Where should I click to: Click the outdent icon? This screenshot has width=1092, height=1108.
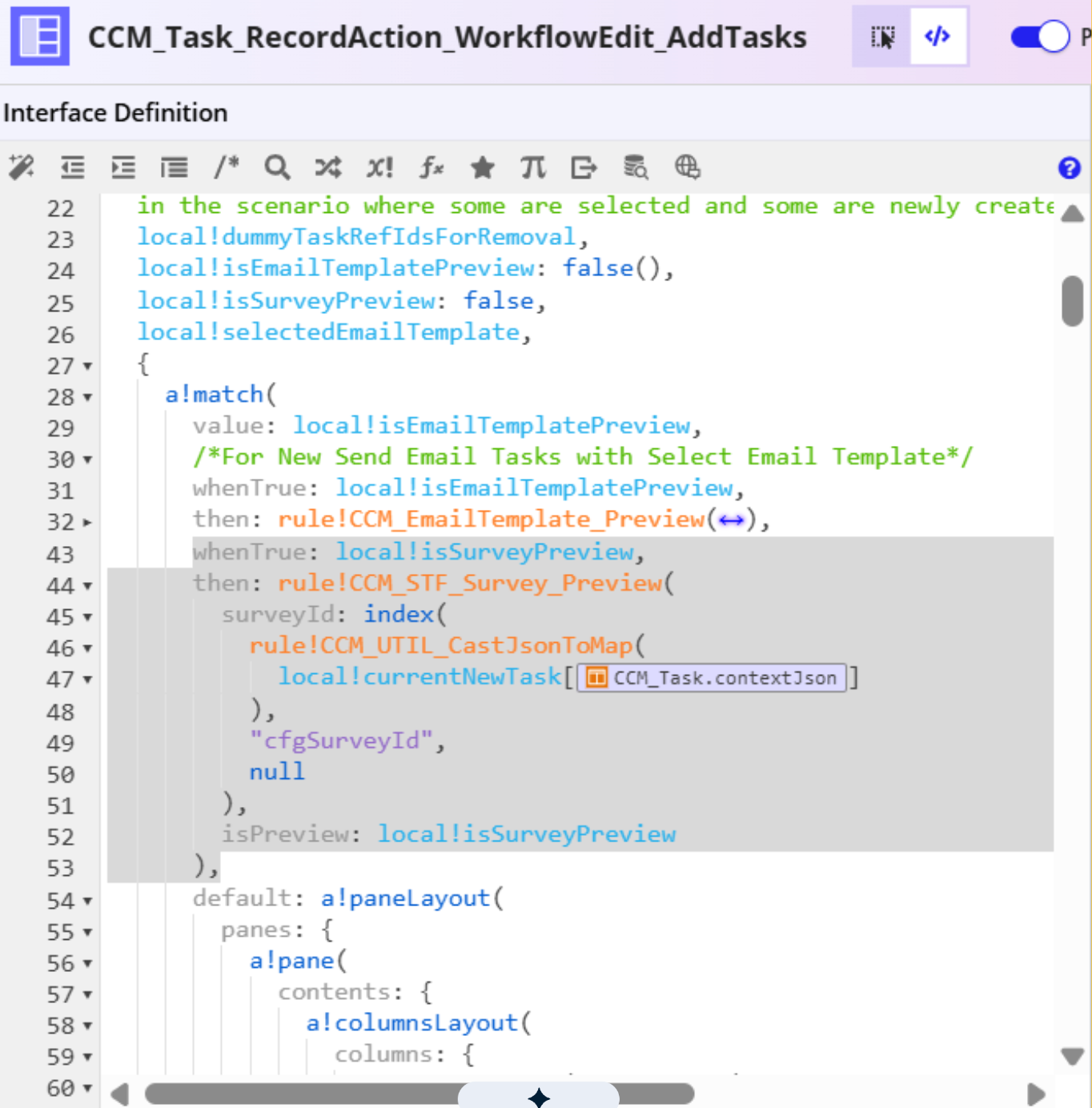click(73, 167)
